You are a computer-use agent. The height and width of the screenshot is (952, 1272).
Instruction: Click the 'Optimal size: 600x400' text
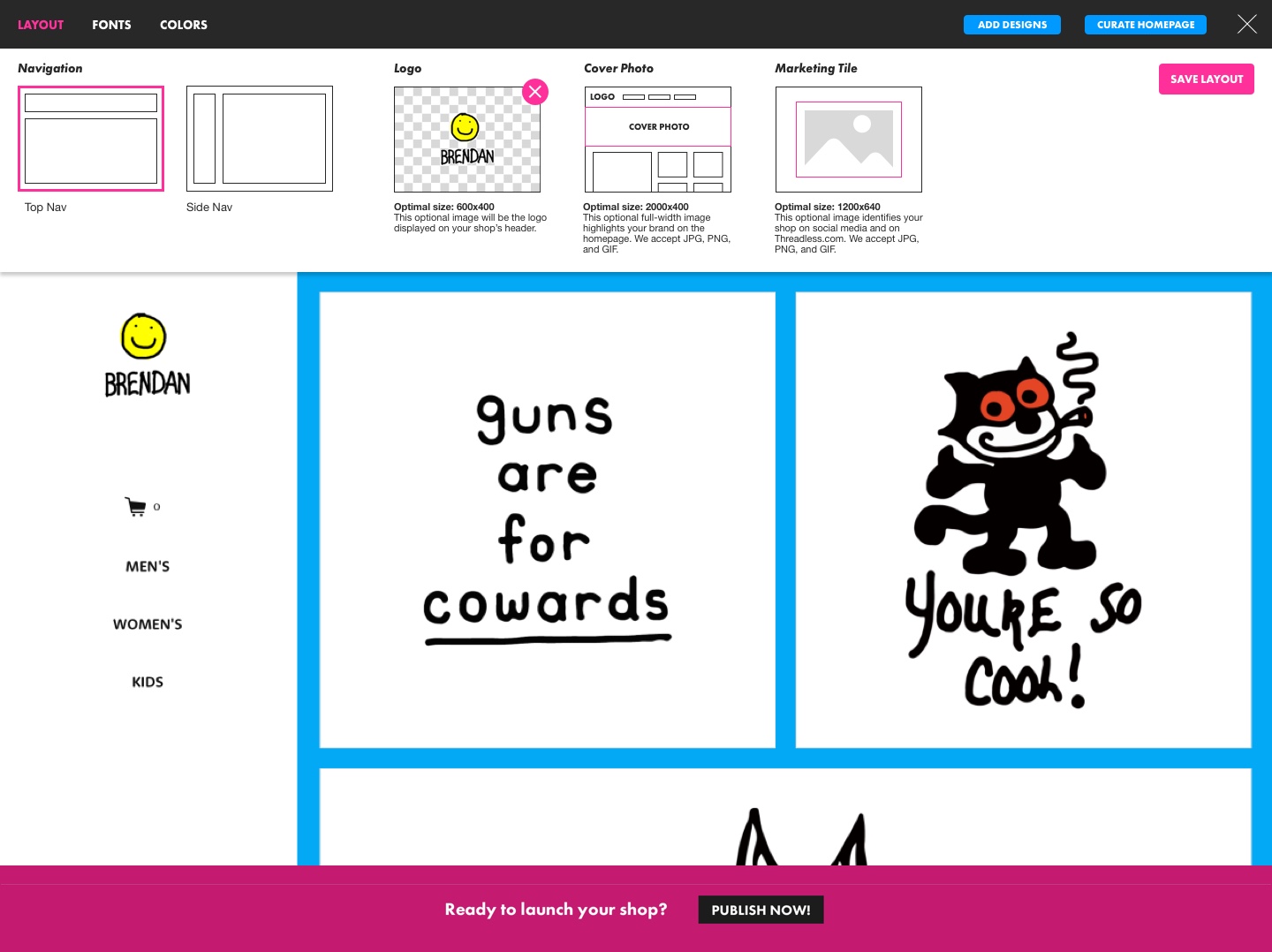point(444,207)
